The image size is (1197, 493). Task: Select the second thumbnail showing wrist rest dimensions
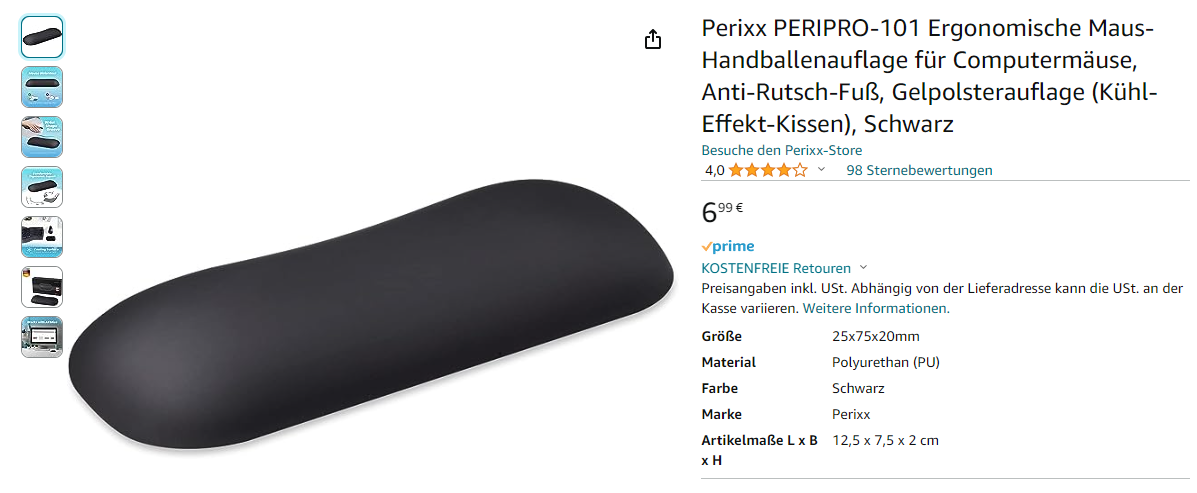coord(42,87)
